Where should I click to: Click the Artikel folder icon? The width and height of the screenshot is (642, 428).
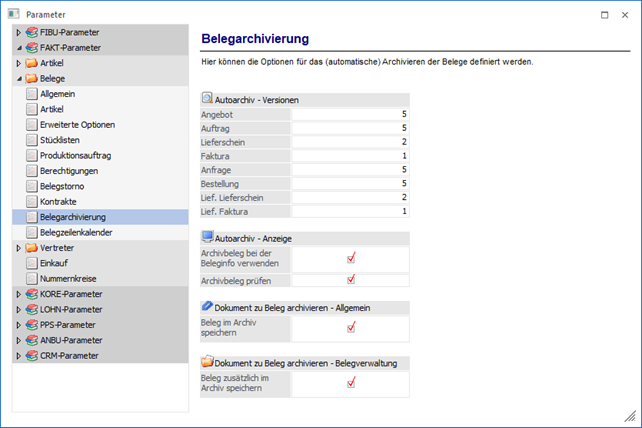[x=31, y=62]
